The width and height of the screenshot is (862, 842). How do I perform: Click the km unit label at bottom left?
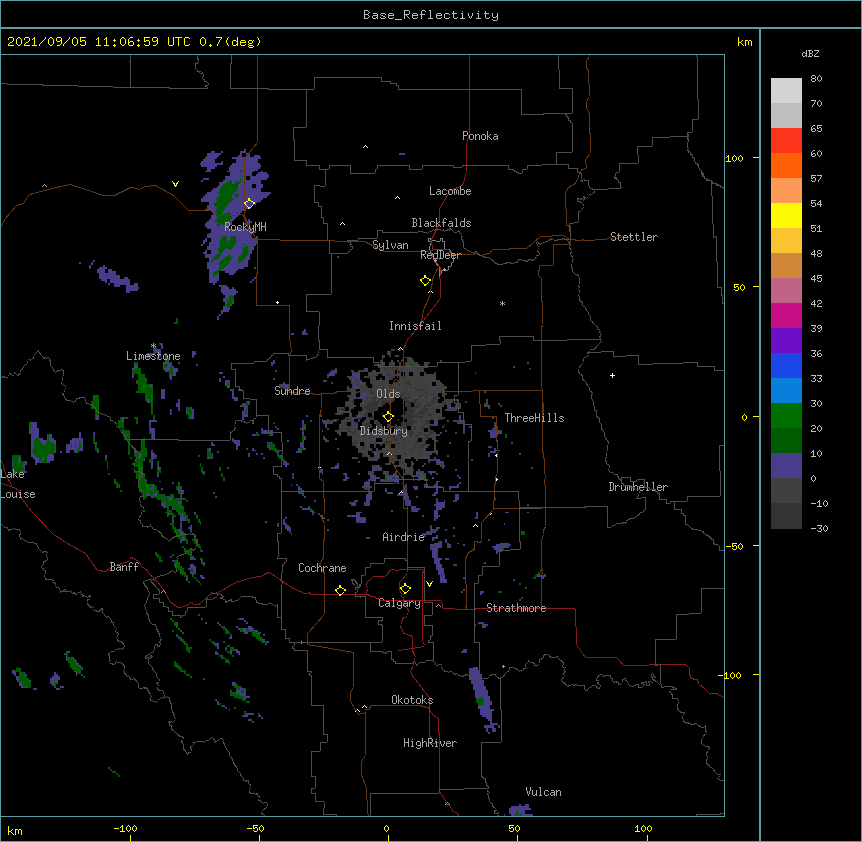pyautogui.click(x=14, y=830)
